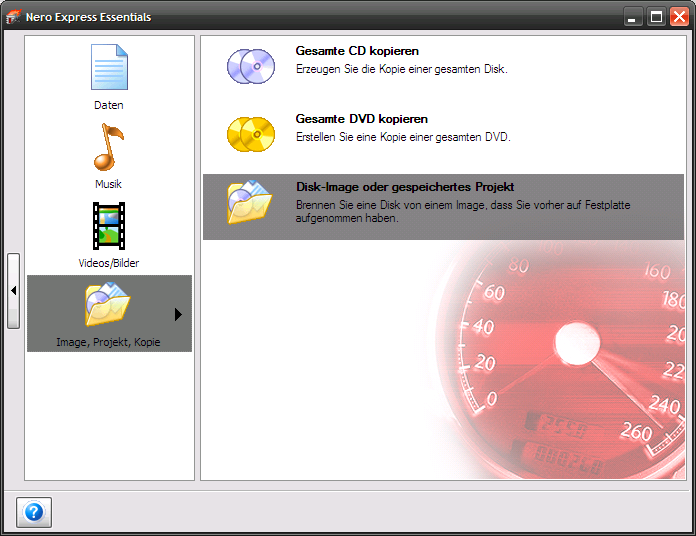Click the Nero flame icon in title bar

pyautogui.click(x=13, y=17)
